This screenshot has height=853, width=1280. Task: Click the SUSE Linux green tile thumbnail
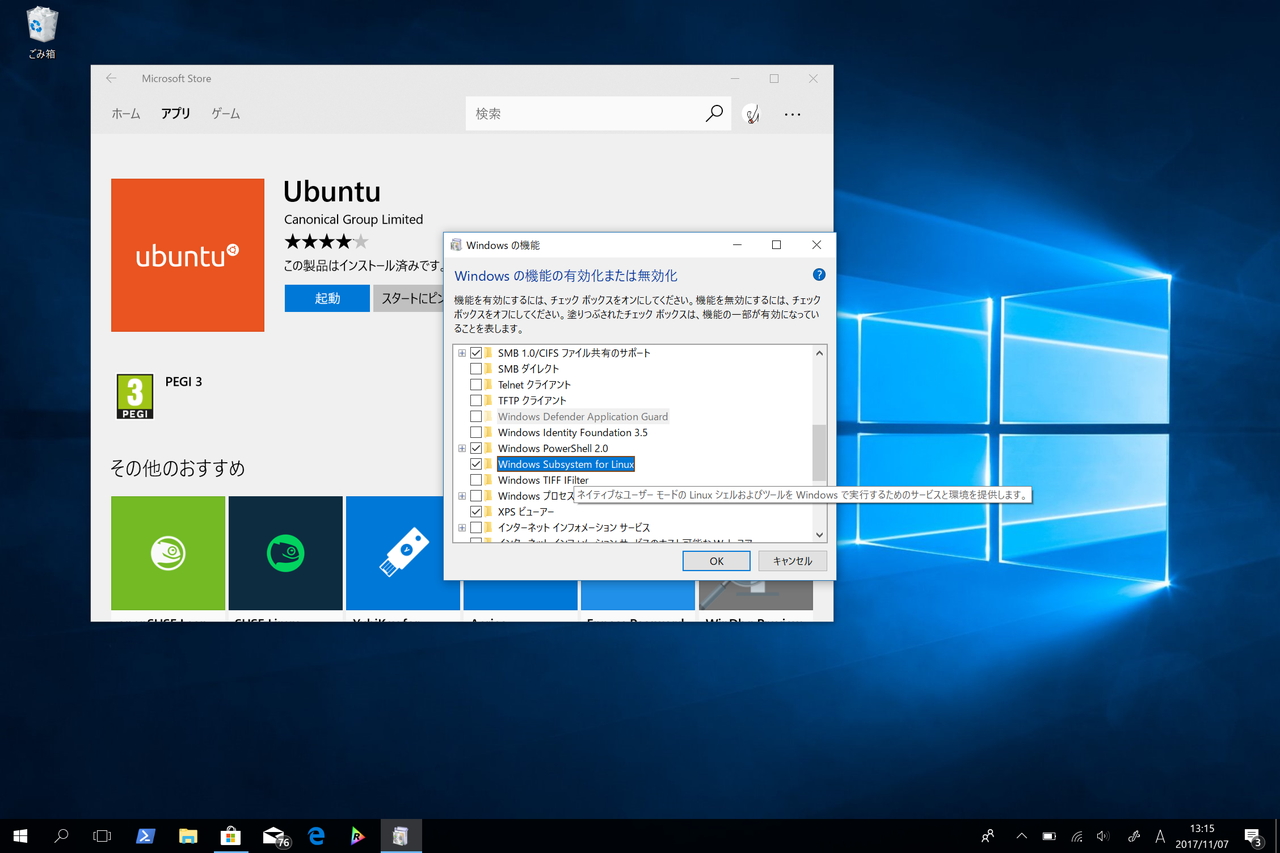(x=167, y=553)
